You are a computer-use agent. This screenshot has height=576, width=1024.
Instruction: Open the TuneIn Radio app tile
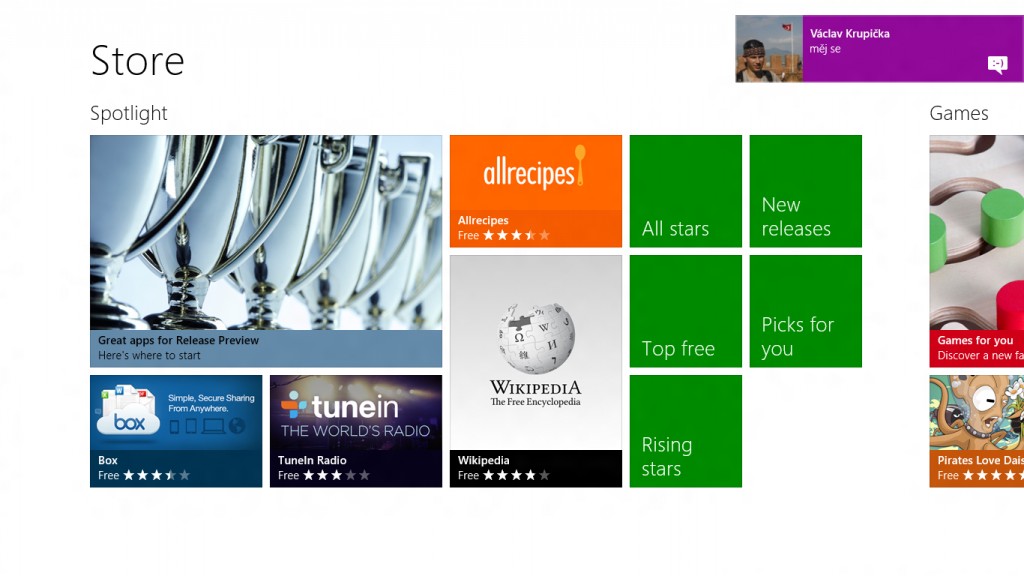356,431
